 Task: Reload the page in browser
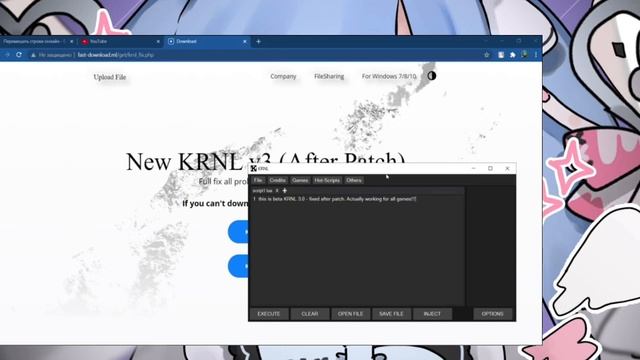[19, 55]
